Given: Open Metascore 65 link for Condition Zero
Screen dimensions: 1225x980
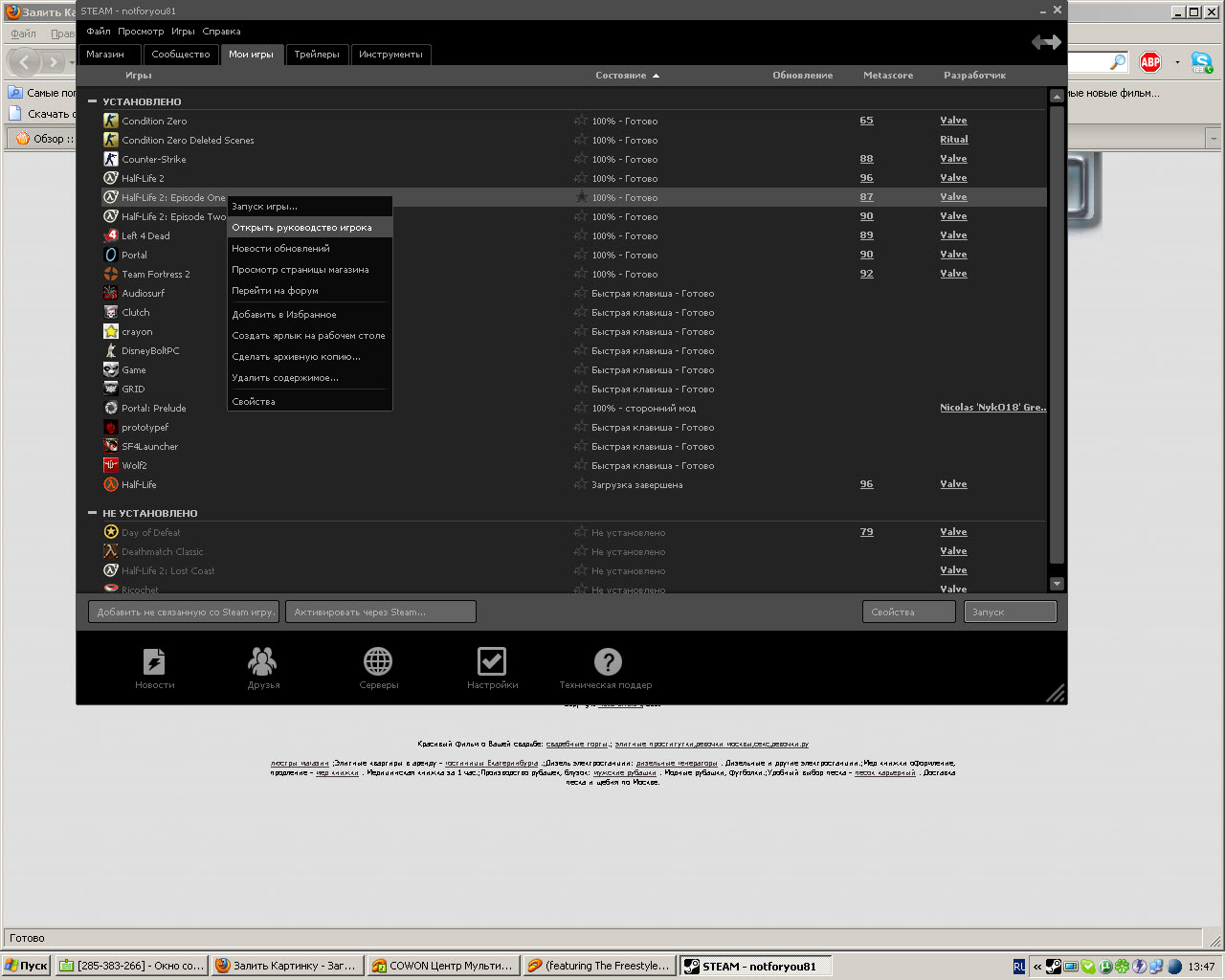Looking at the screenshot, I should pos(866,121).
